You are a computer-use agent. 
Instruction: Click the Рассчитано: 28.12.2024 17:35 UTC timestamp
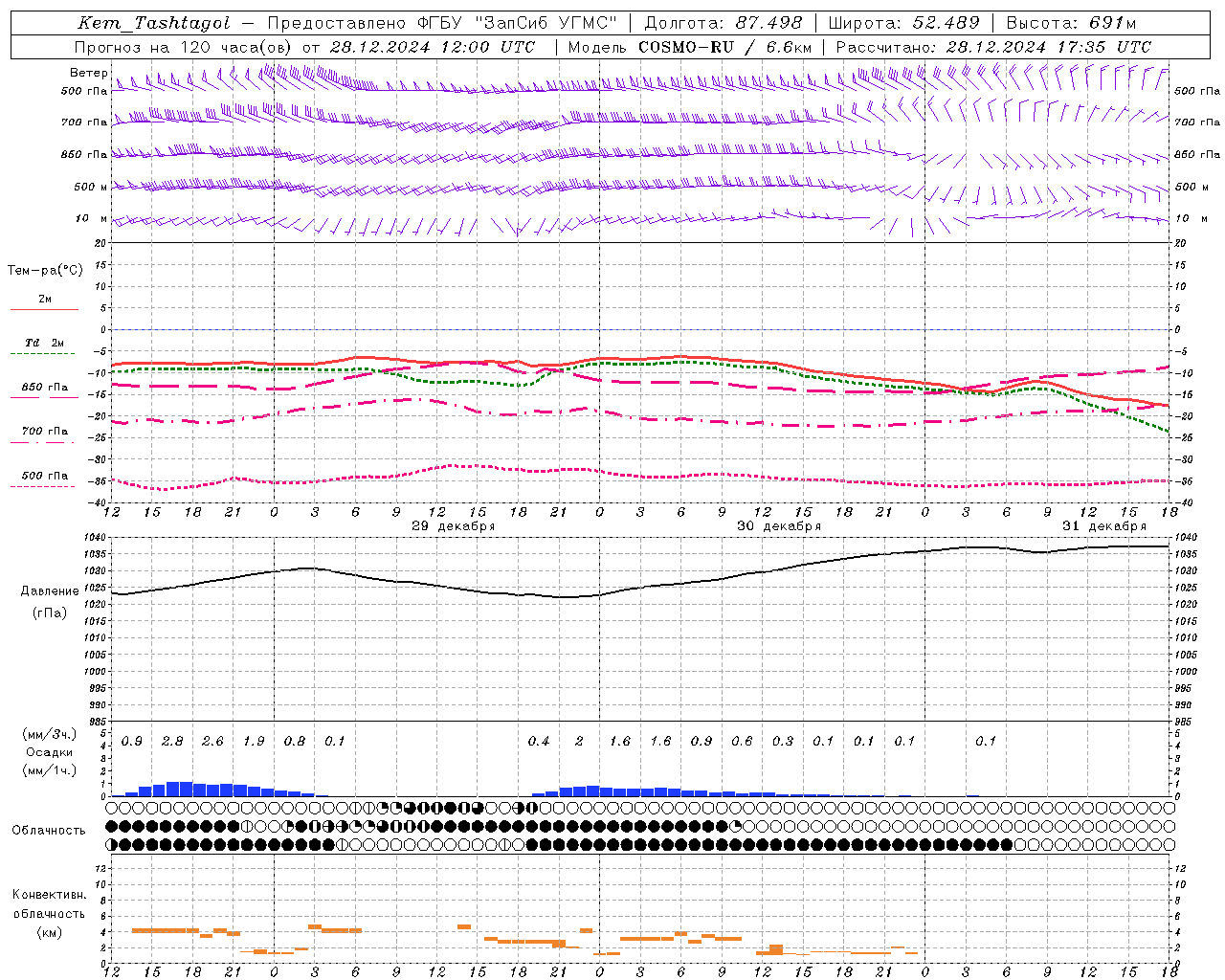[993, 47]
